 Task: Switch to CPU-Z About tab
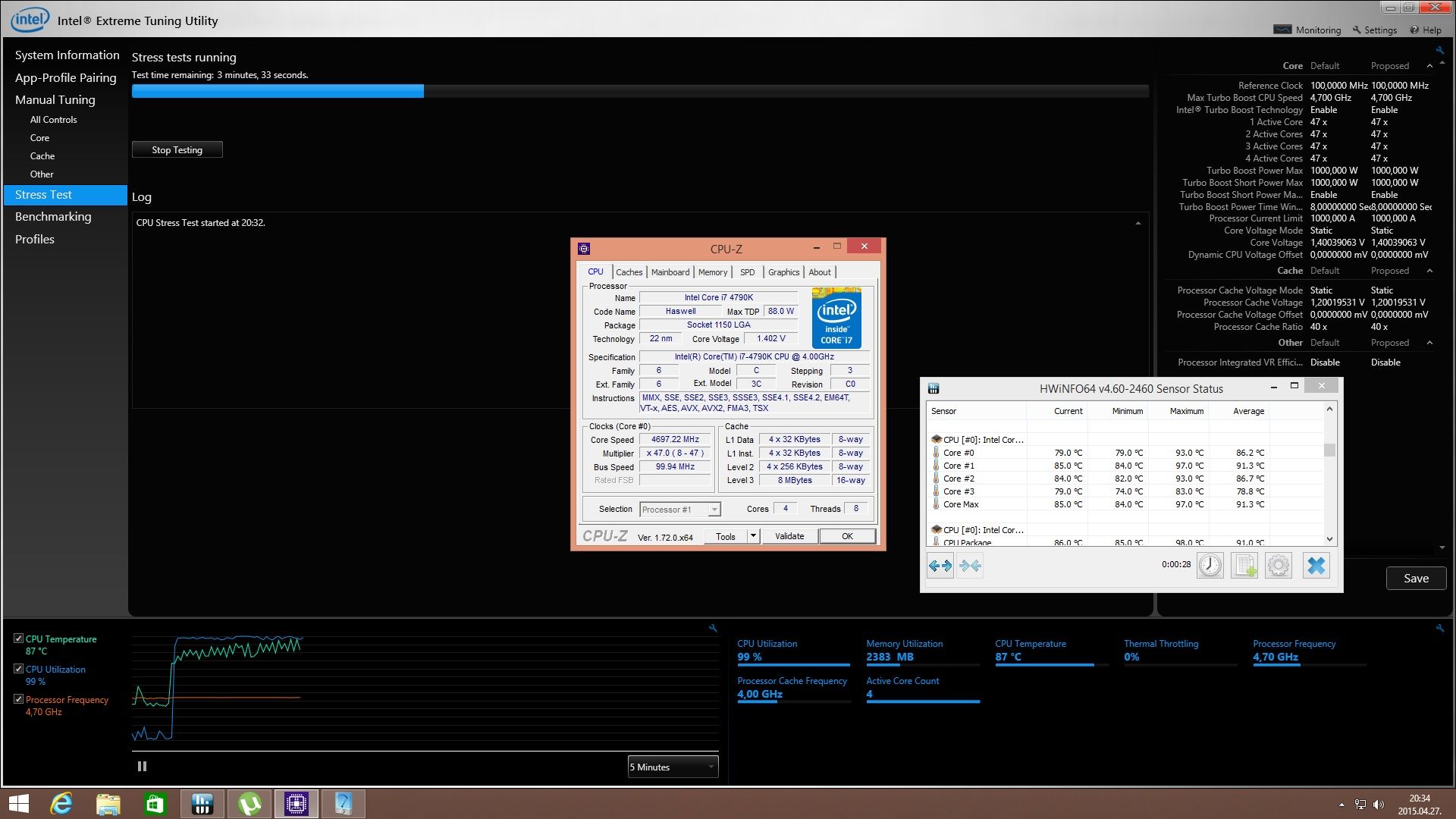pos(820,272)
